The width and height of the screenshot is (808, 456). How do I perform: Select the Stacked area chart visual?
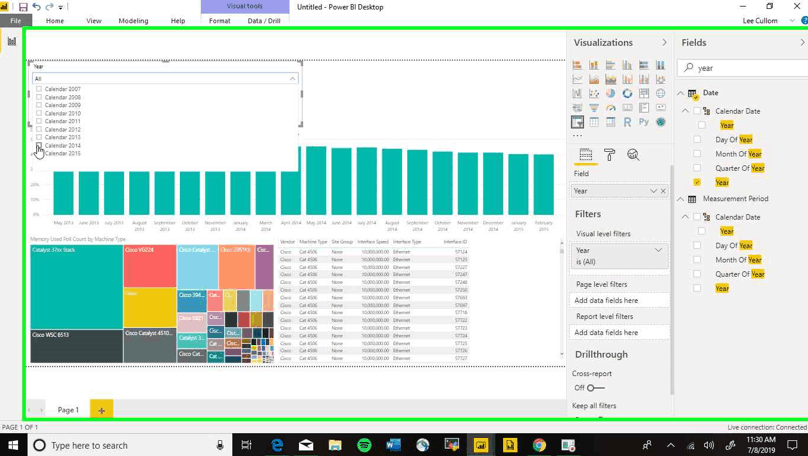pos(611,79)
